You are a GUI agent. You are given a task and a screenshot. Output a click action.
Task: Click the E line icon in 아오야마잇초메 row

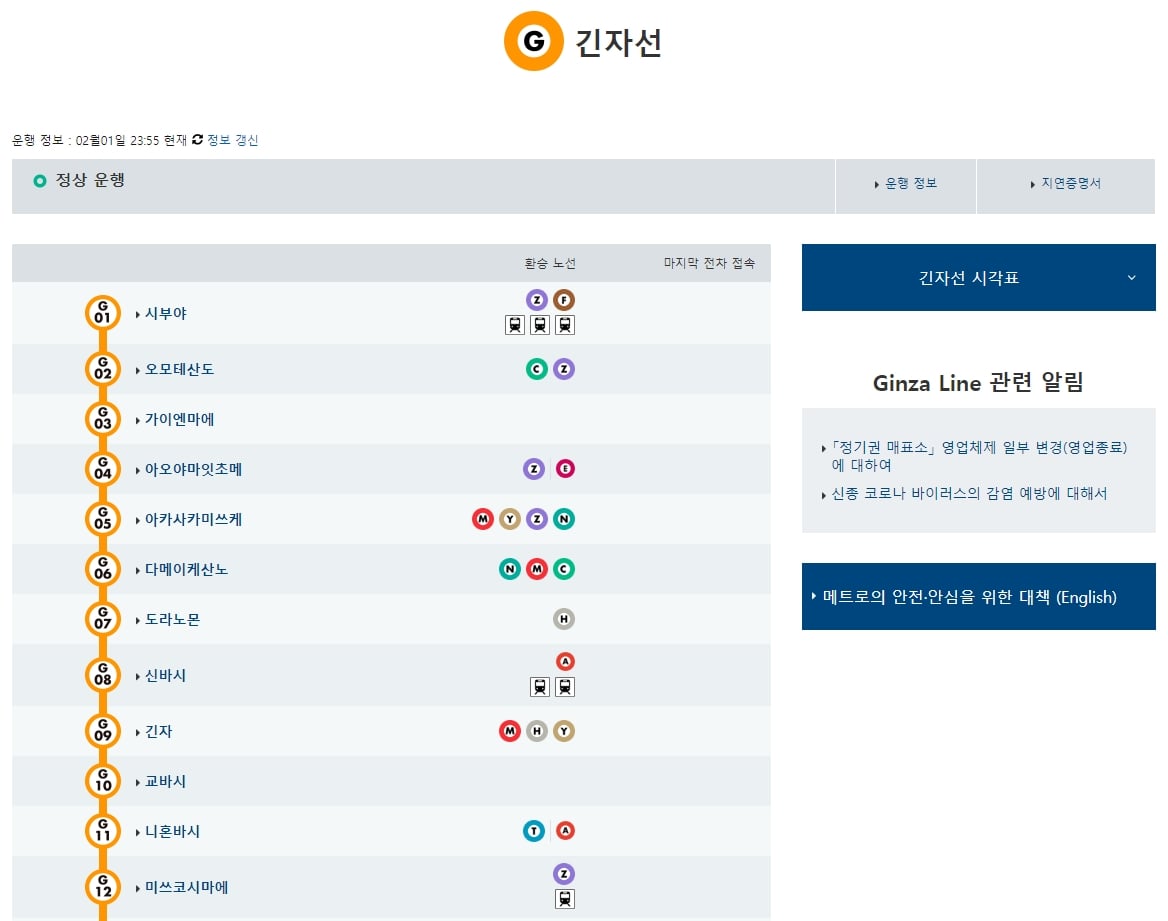coord(565,469)
